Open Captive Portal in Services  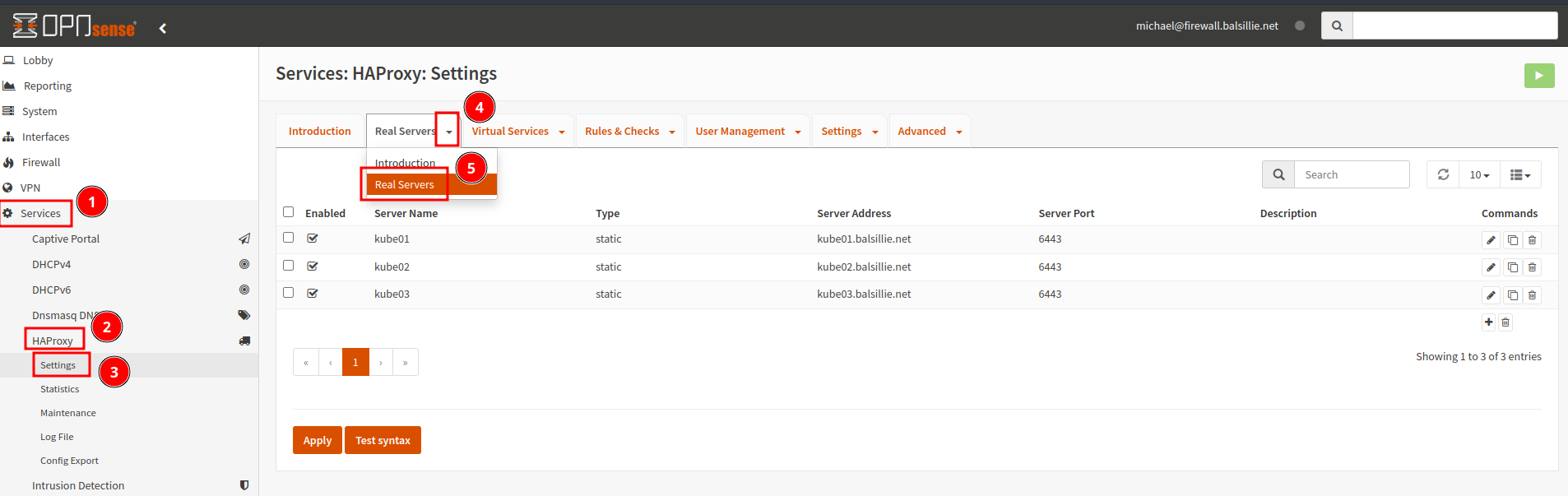tap(66, 239)
